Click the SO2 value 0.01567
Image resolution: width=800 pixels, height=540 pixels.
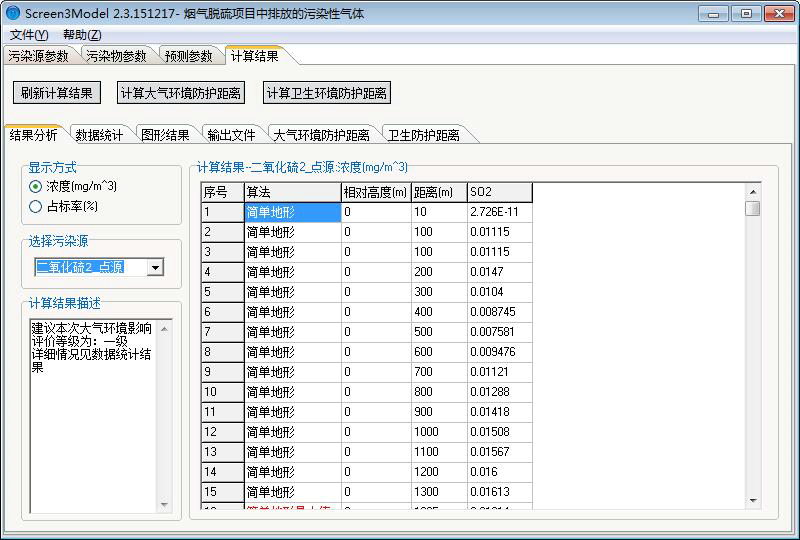coord(500,452)
